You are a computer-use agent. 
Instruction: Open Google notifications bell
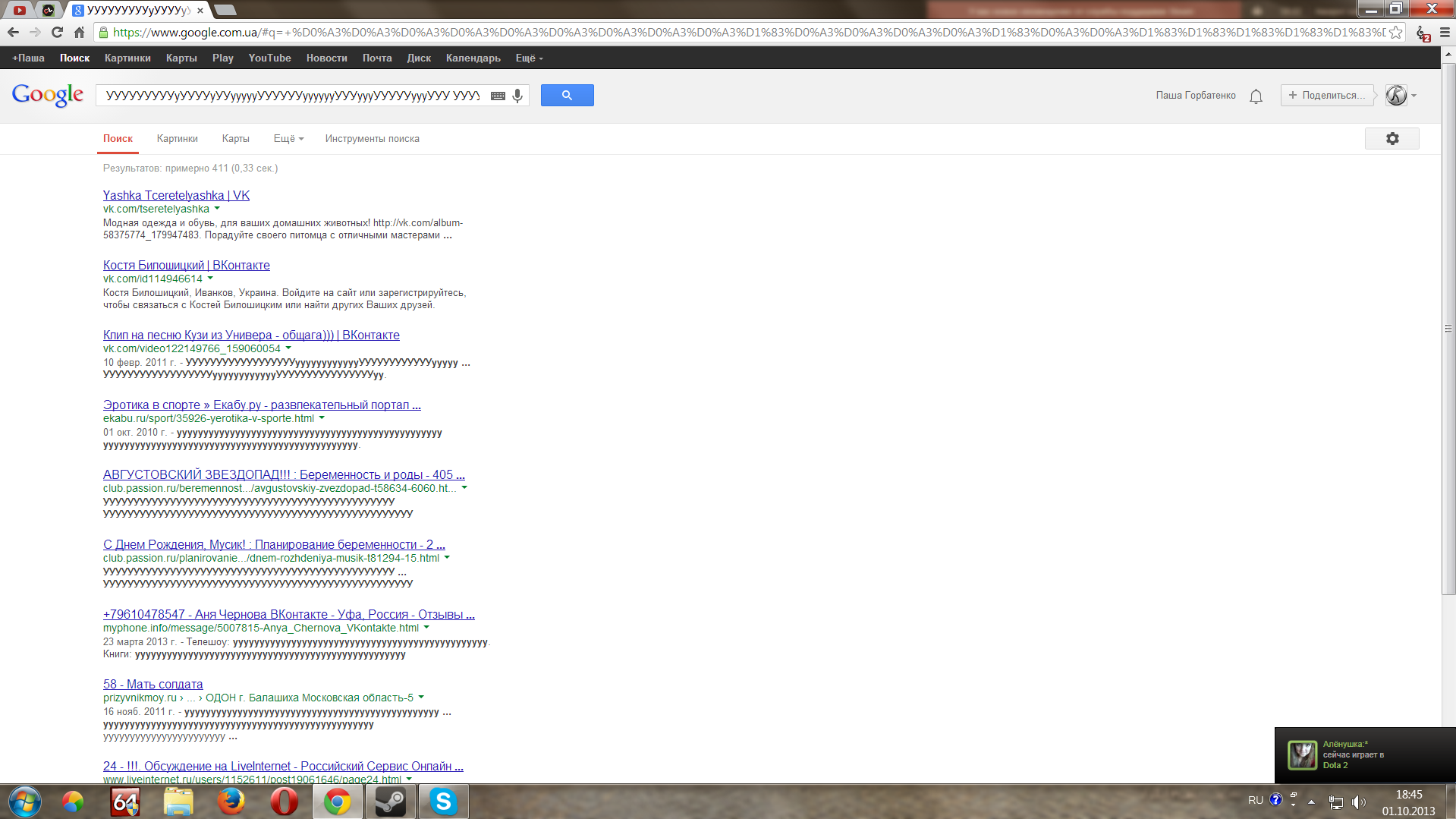(x=1256, y=96)
